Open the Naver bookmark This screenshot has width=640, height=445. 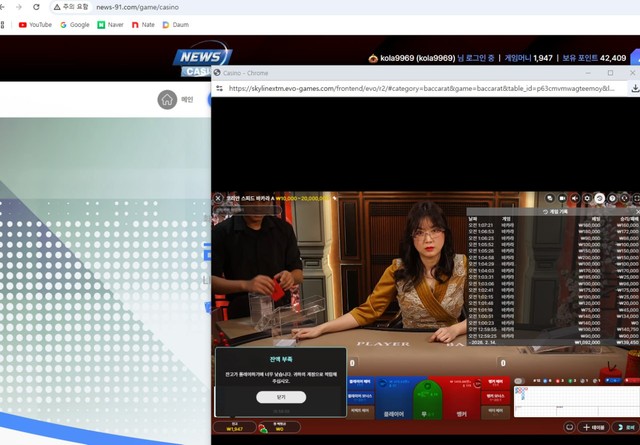[x=113, y=24]
